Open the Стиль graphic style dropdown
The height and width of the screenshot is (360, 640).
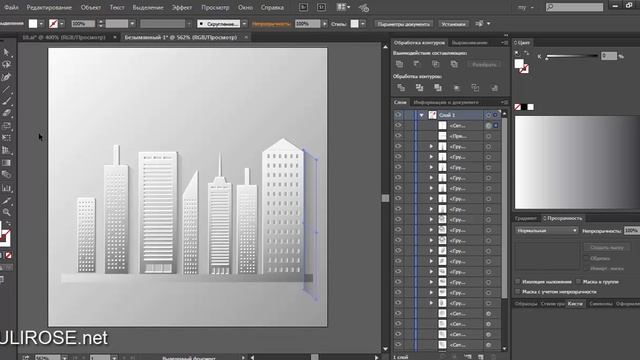tap(363, 24)
